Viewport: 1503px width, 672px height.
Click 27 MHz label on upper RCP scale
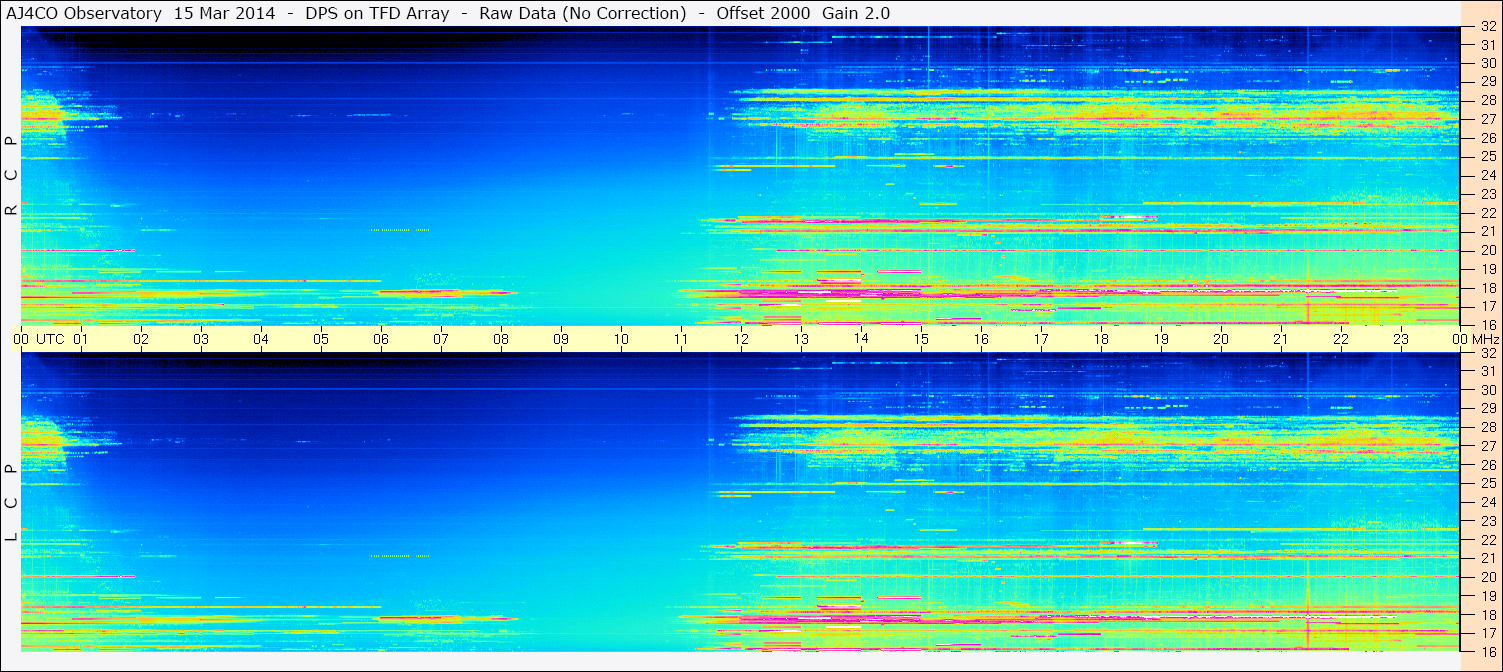(x=1487, y=120)
